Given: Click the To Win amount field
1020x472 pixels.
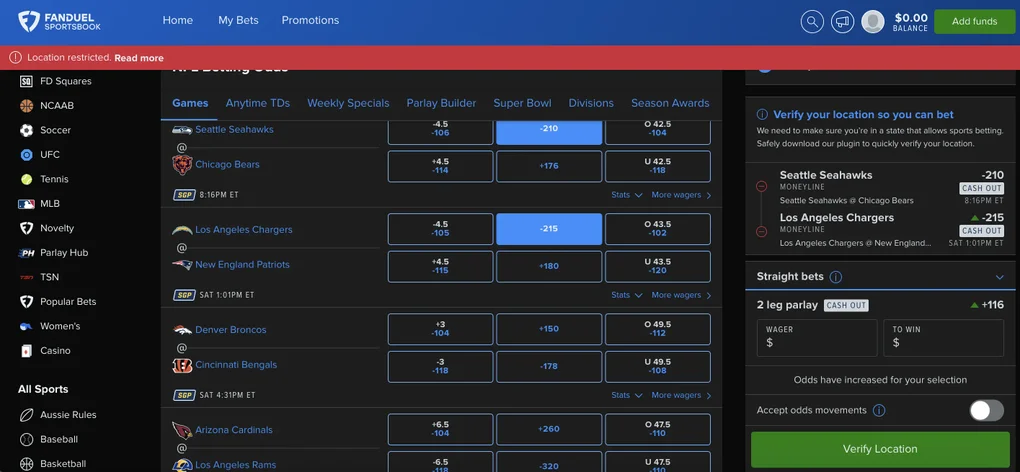Looking at the screenshot, I should coord(943,337).
